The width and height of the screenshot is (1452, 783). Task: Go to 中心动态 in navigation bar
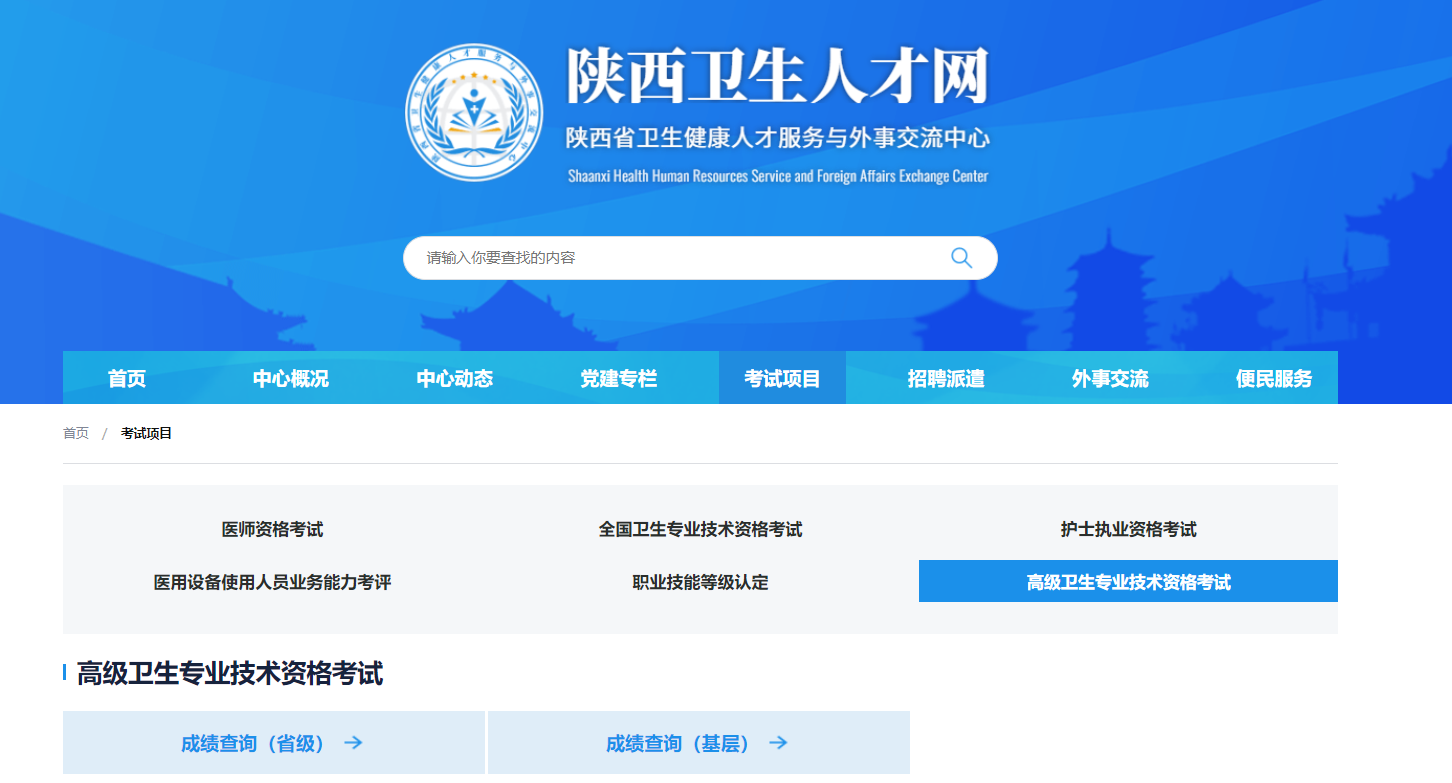click(455, 379)
